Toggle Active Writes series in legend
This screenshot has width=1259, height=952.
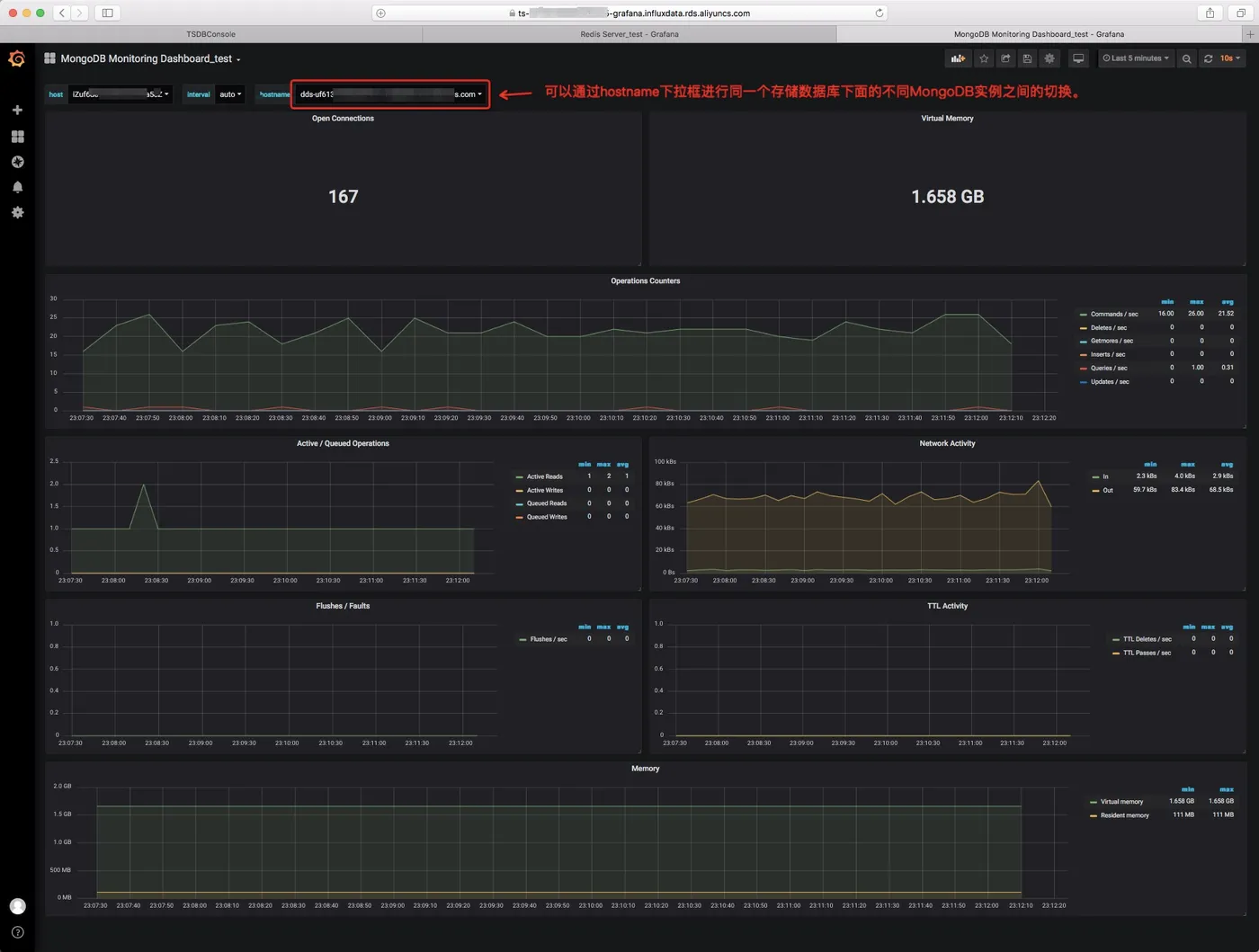545,491
